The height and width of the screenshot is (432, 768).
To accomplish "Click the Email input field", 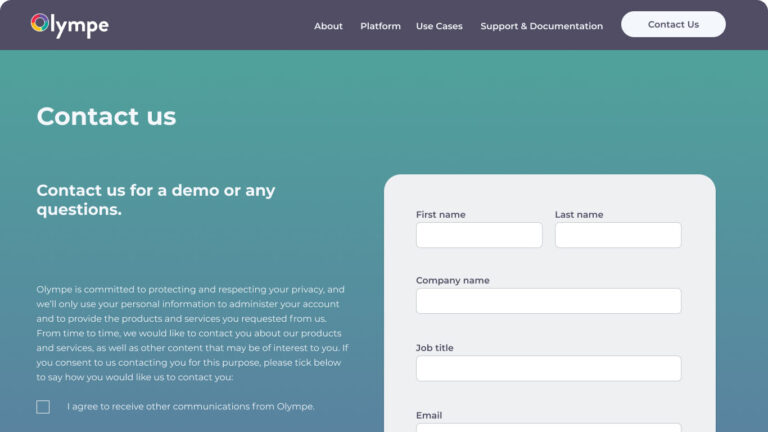I will click(548, 428).
